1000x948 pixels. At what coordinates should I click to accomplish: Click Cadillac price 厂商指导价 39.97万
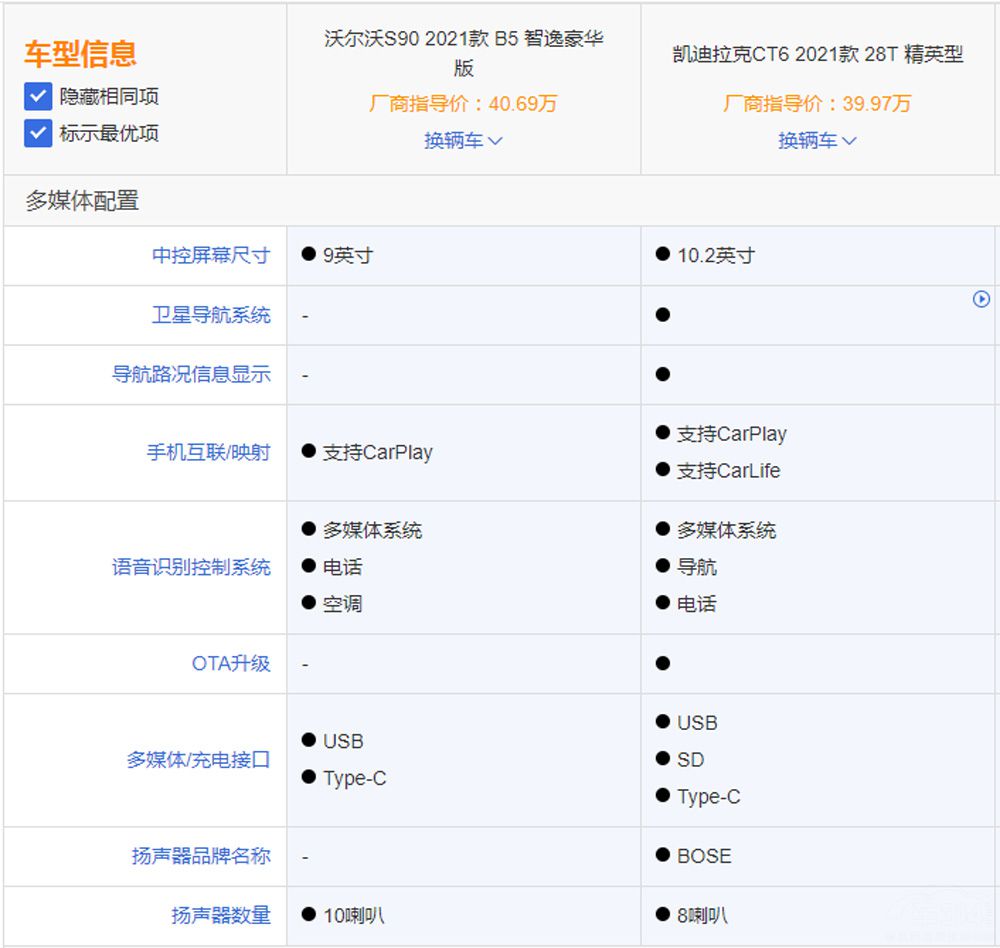click(817, 104)
